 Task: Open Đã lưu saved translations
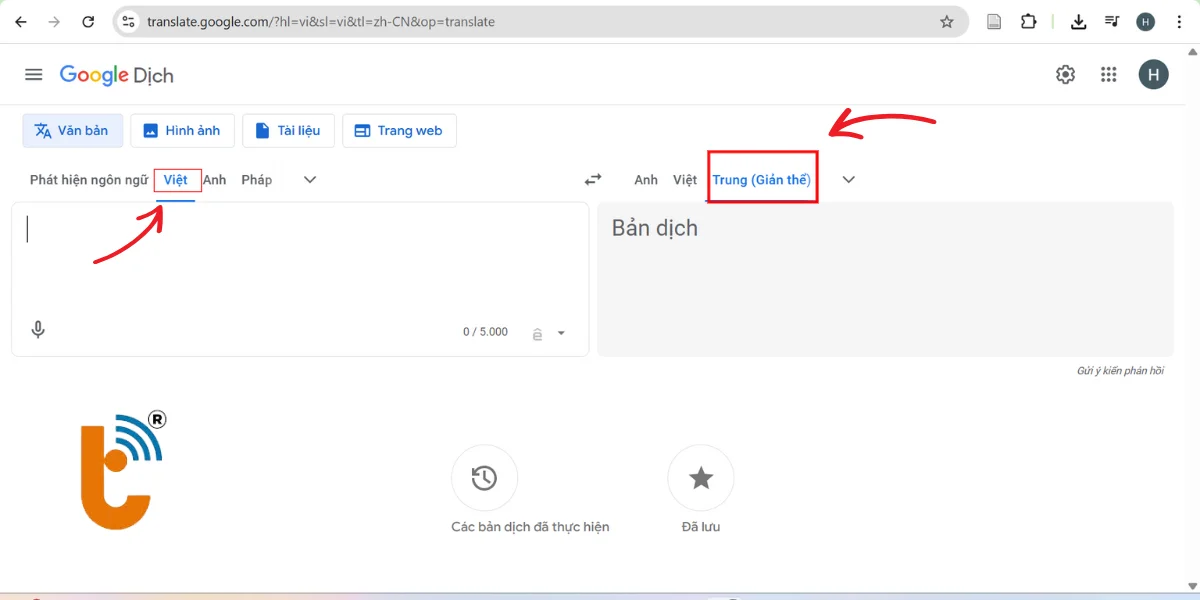700,477
